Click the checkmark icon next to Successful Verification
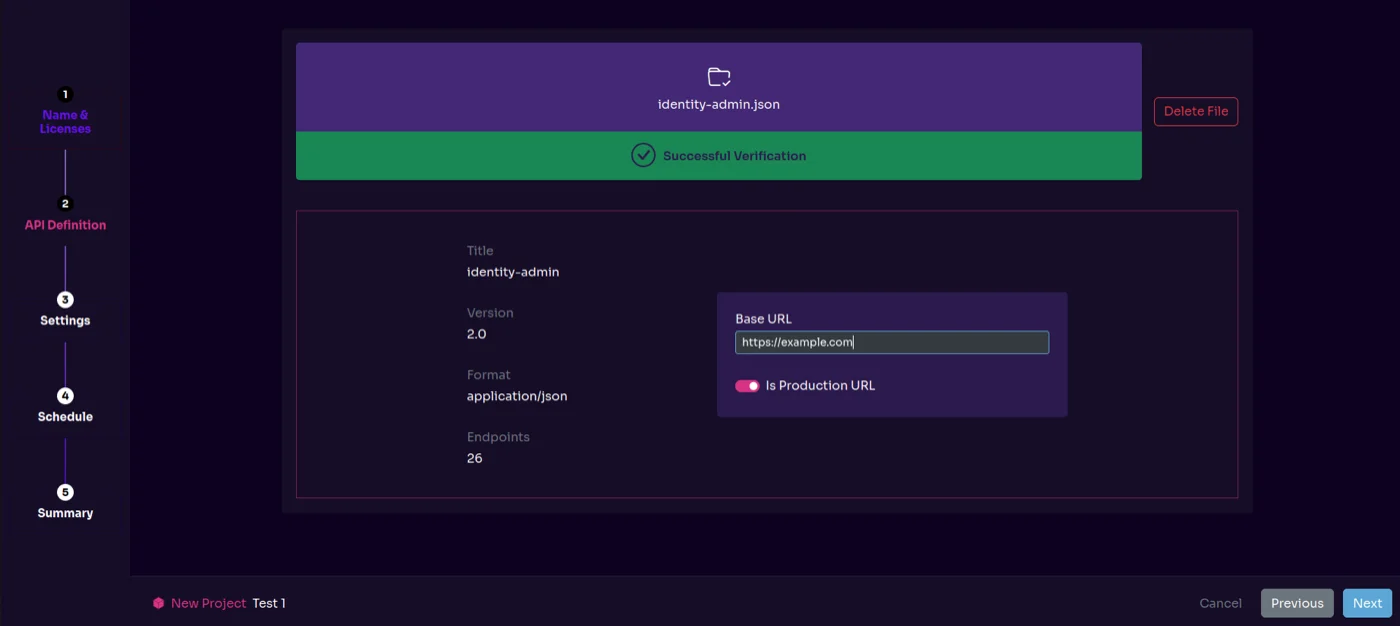1400x626 pixels. [x=643, y=156]
